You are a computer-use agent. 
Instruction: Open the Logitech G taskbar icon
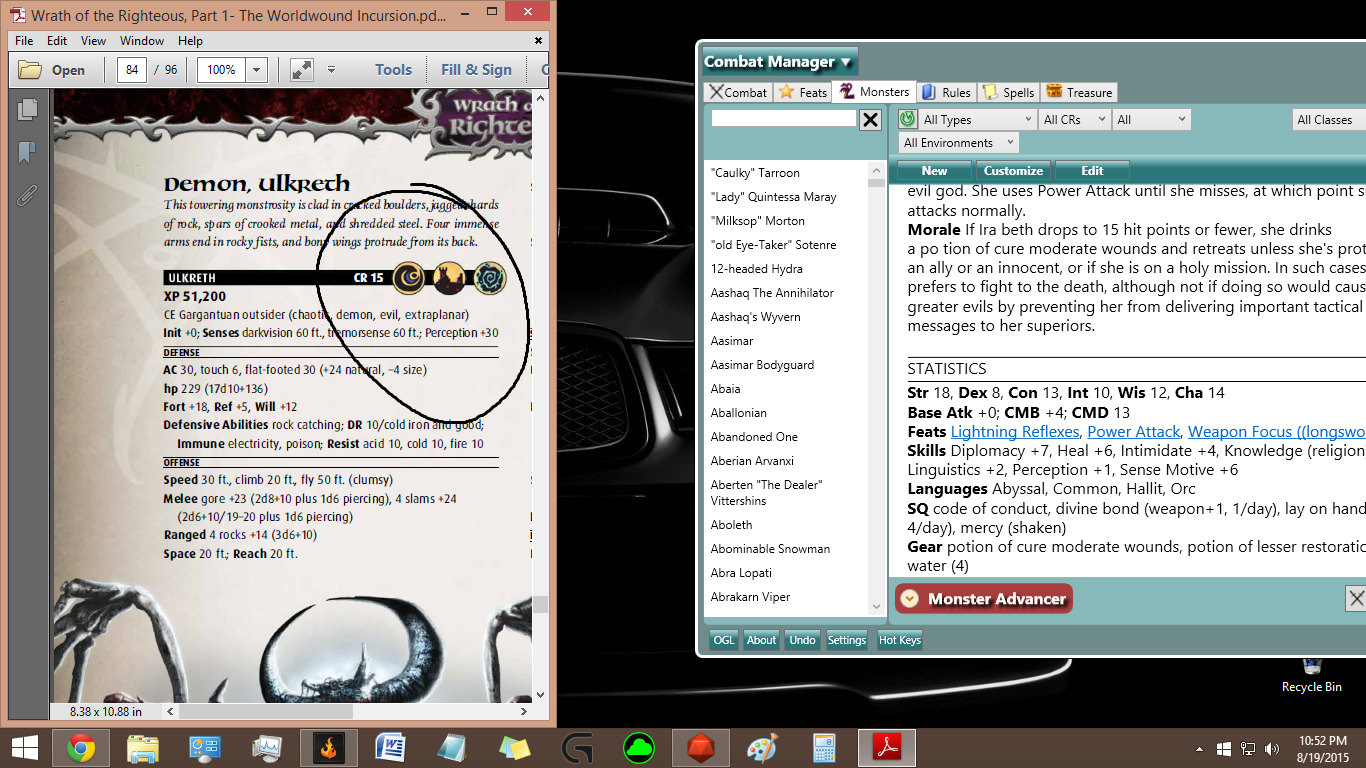pyautogui.click(x=577, y=748)
